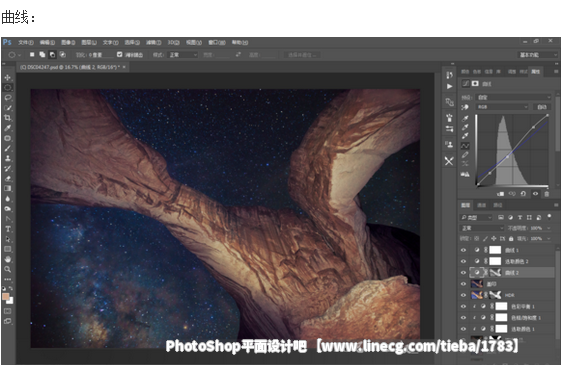
Task: Select the Elliptical Marquee tool in toolbox
Action: pos(8,87)
